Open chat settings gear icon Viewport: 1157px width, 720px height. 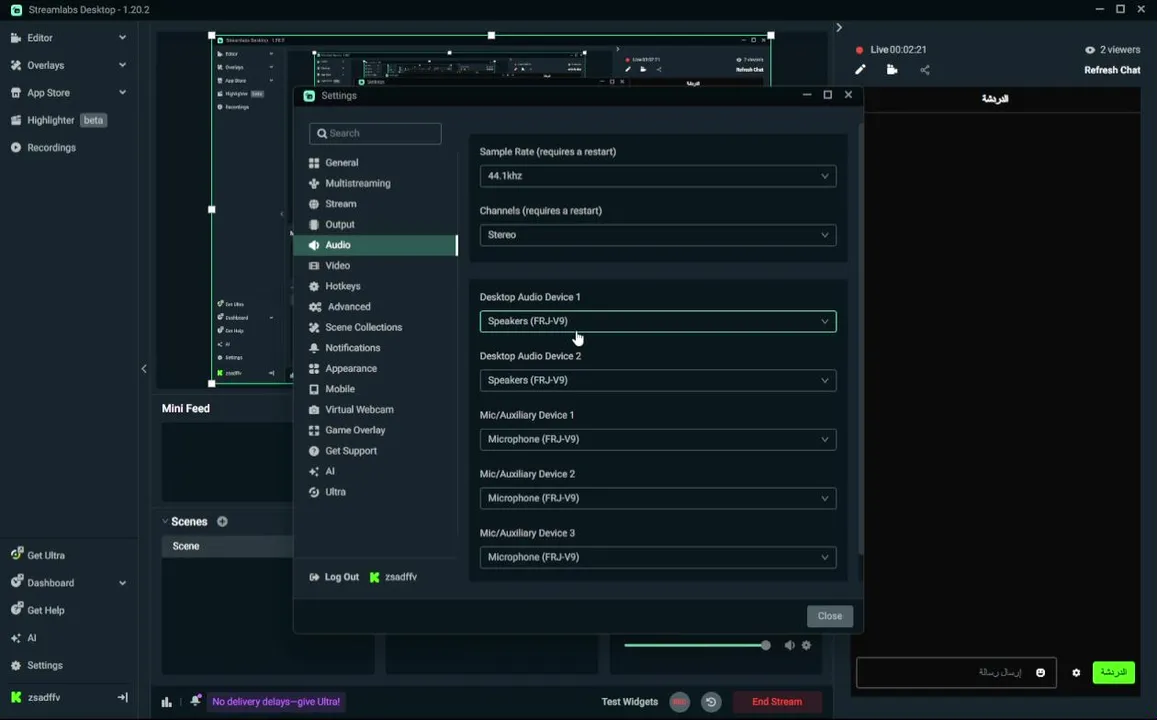click(1076, 673)
